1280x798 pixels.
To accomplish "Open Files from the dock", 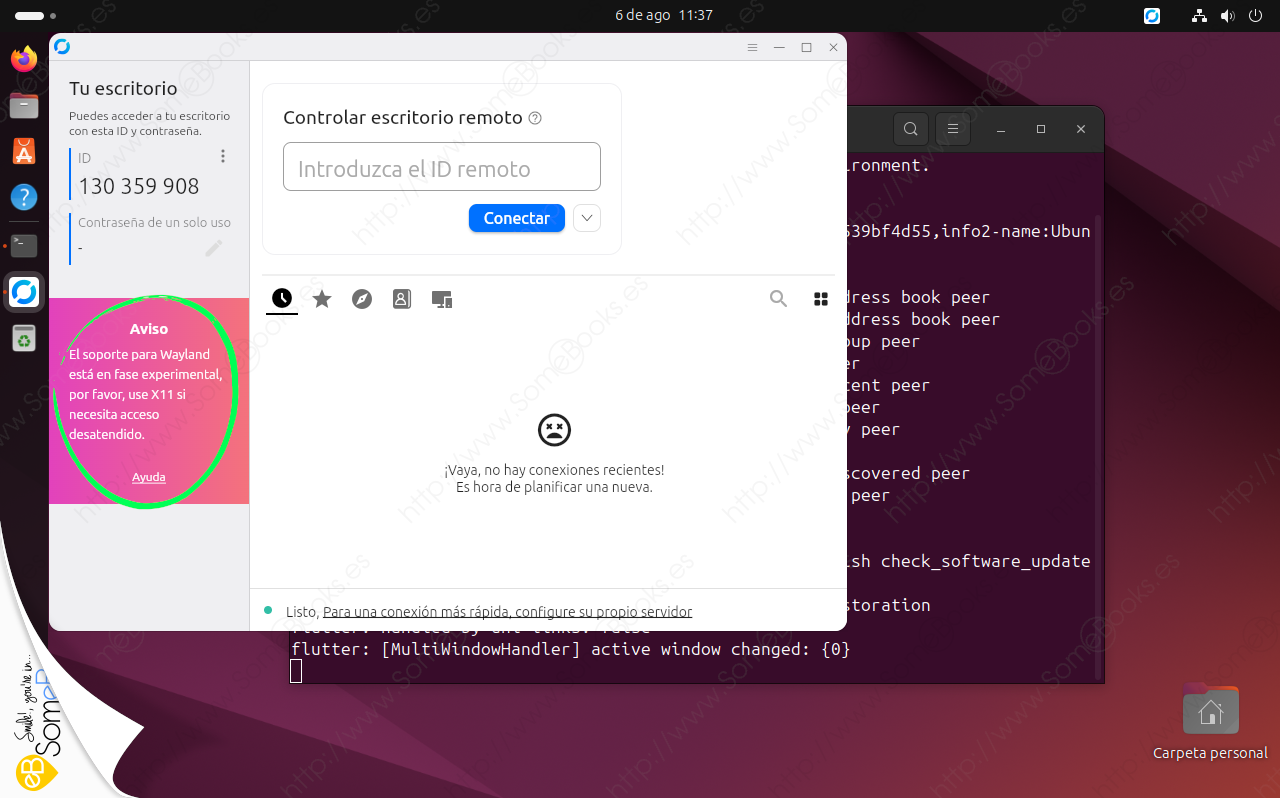I will click(x=24, y=105).
